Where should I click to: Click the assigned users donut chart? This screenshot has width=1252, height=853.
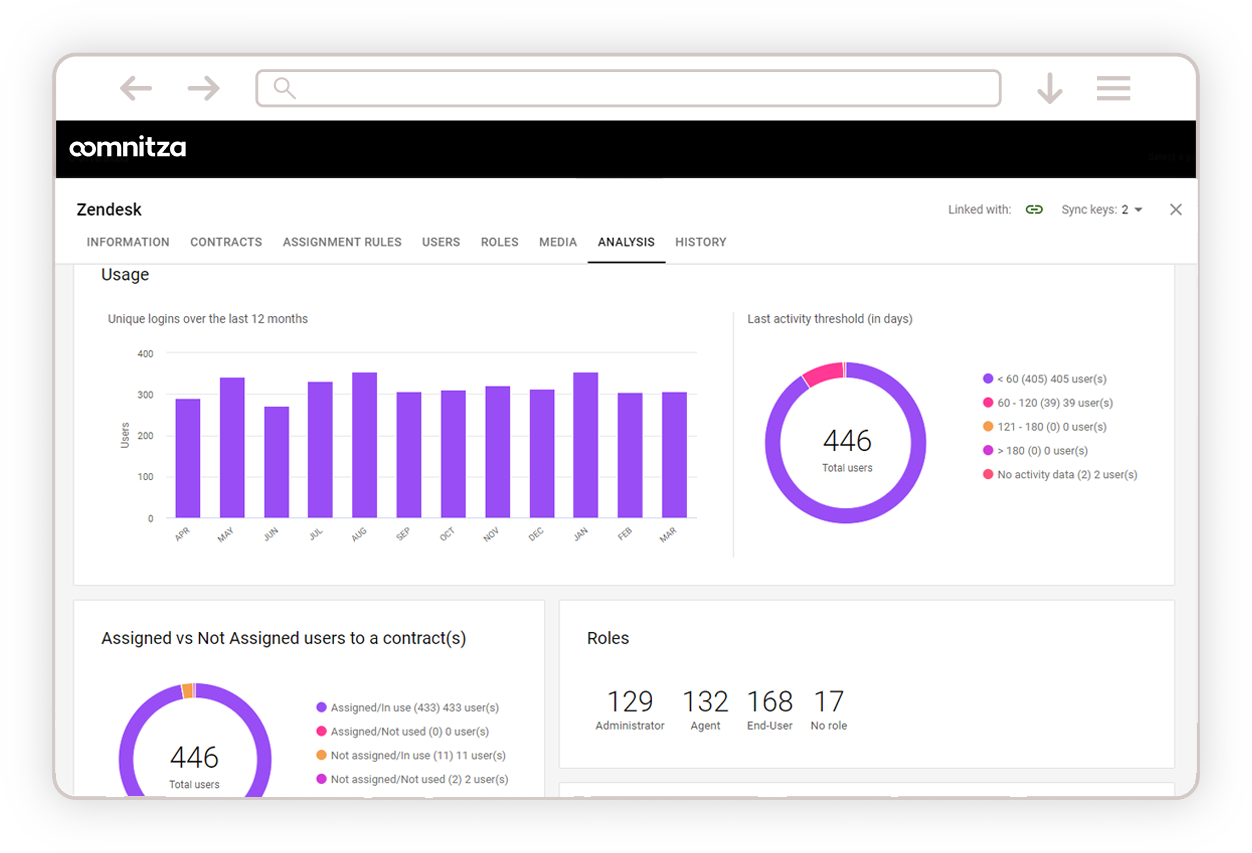[195, 740]
